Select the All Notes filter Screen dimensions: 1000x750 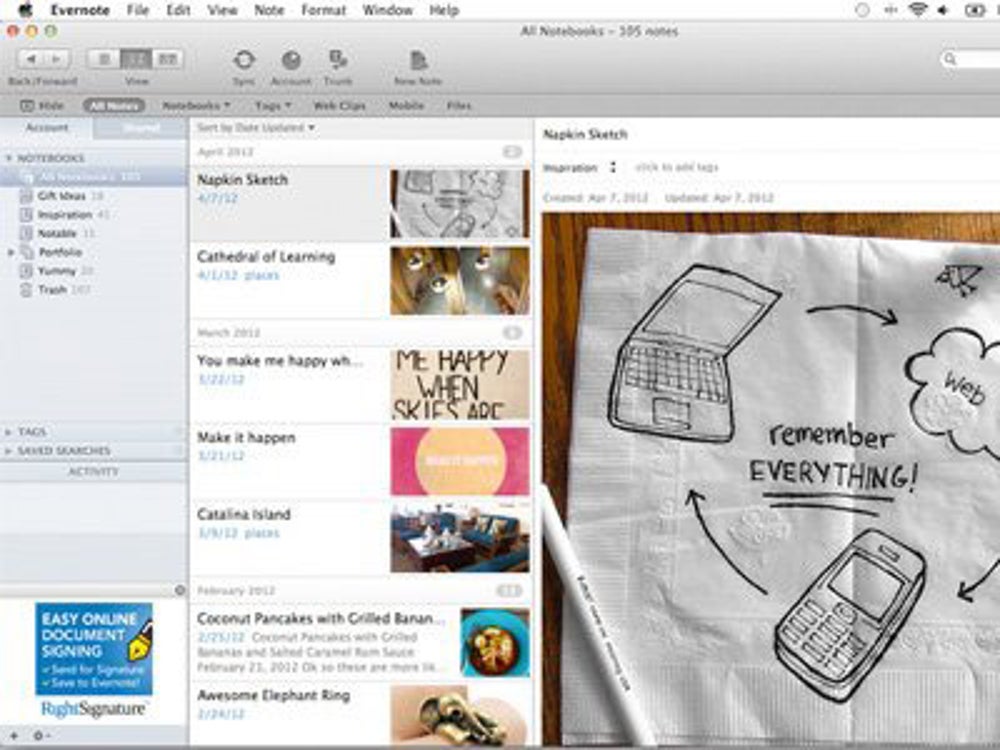pyautogui.click(x=114, y=106)
